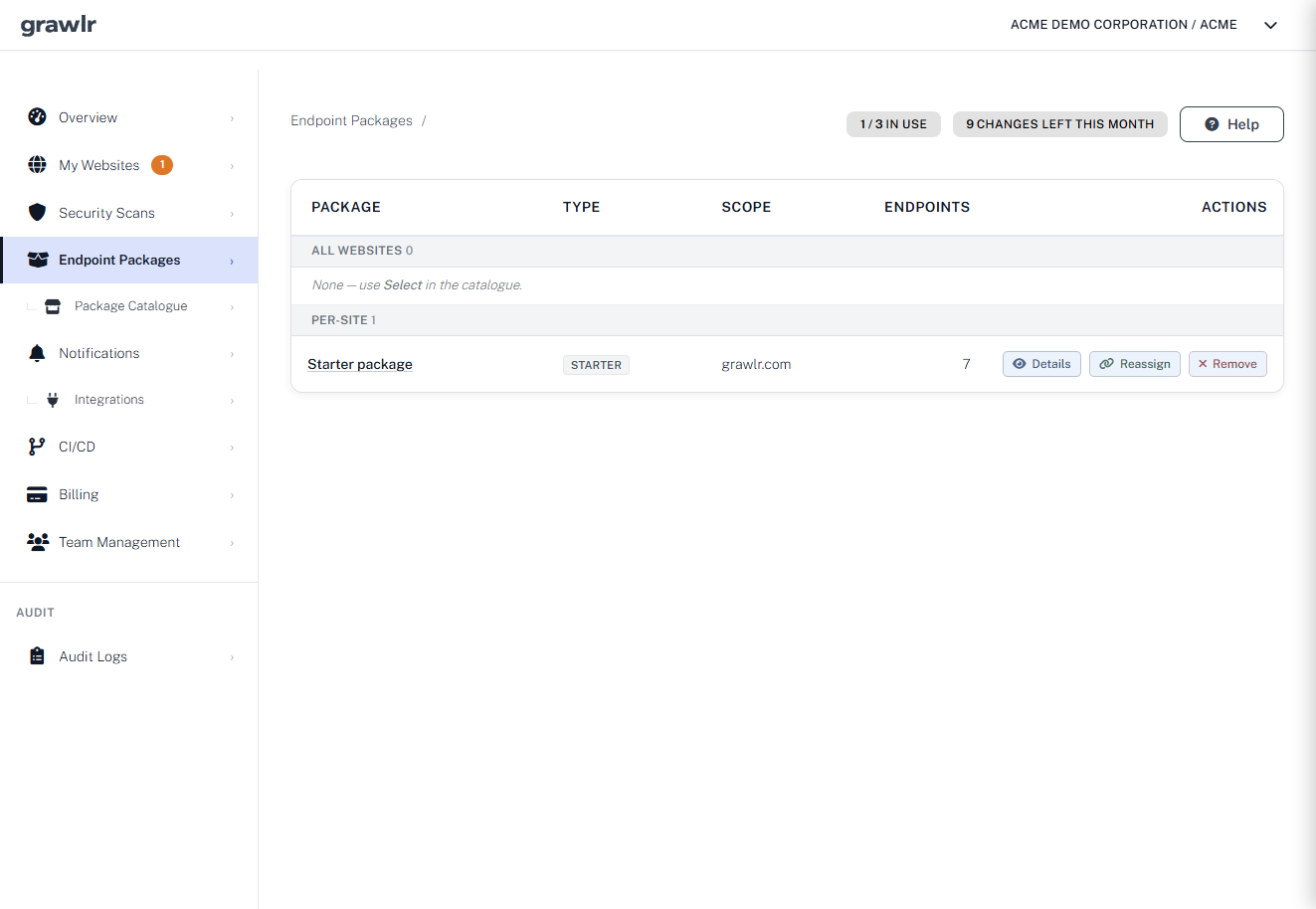
Task: Click the link icon on Reassign button
Action: tap(1106, 364)
